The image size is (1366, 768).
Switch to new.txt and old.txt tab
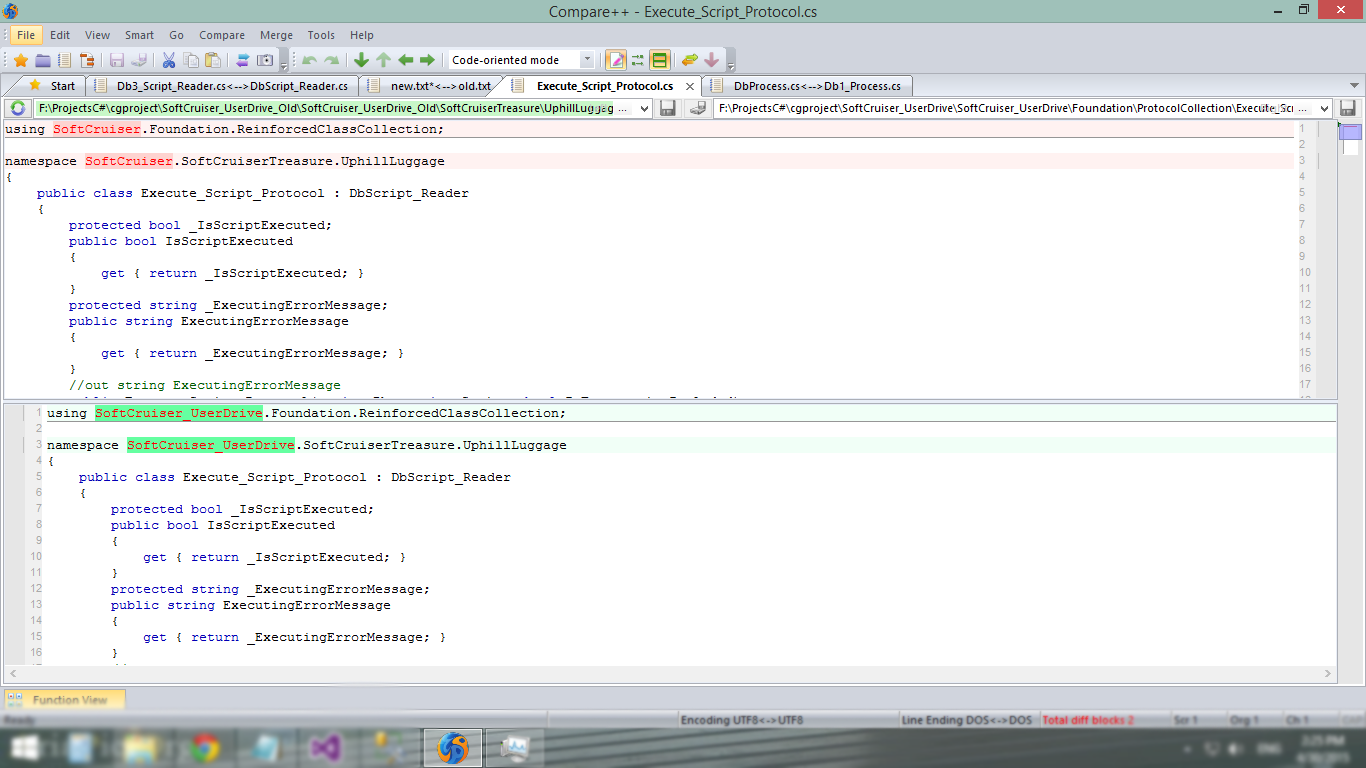click(431, 86)
